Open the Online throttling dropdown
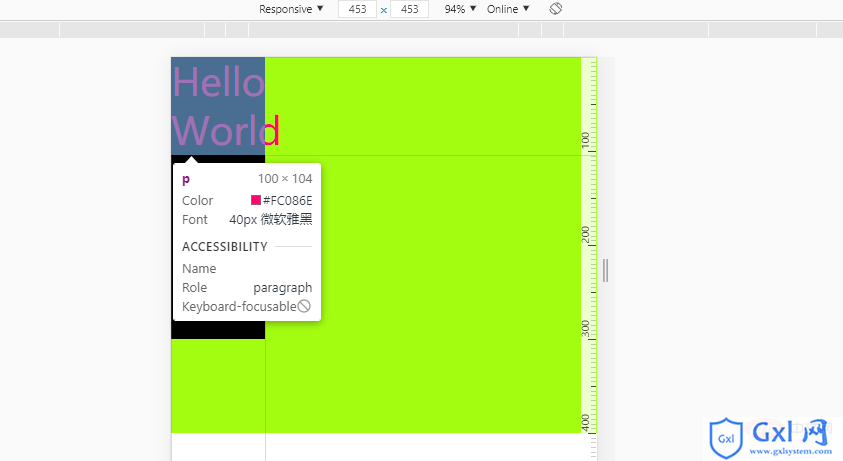Viewport: 843px width, 461px height. pyautogui.click(x=508, y=9)
